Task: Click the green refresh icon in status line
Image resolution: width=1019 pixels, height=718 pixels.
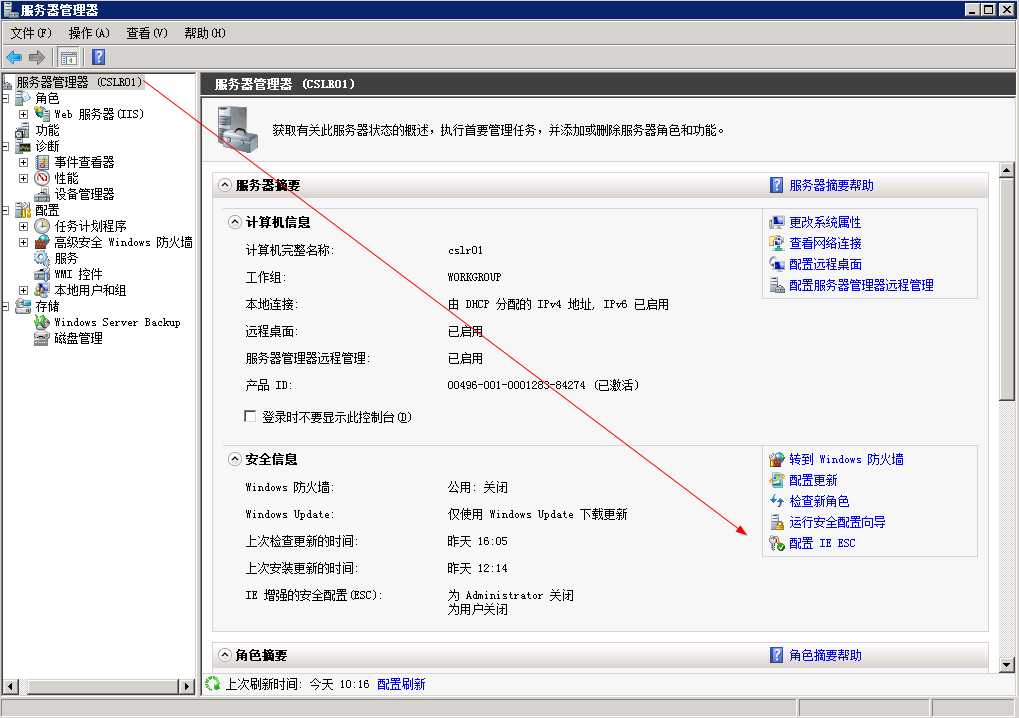Action: (x=213, y=684)
